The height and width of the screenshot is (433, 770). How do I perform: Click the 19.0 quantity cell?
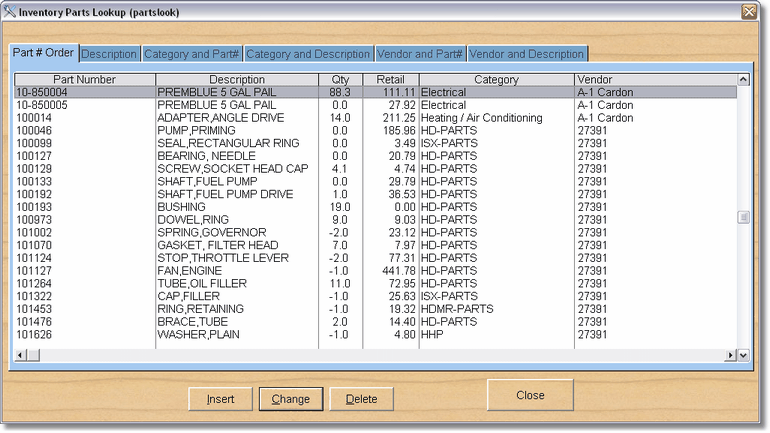(x=340, y=207)
